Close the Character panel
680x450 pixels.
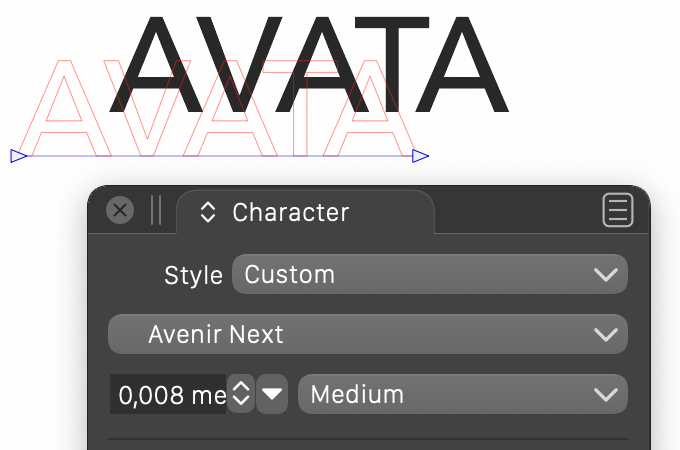120,210
